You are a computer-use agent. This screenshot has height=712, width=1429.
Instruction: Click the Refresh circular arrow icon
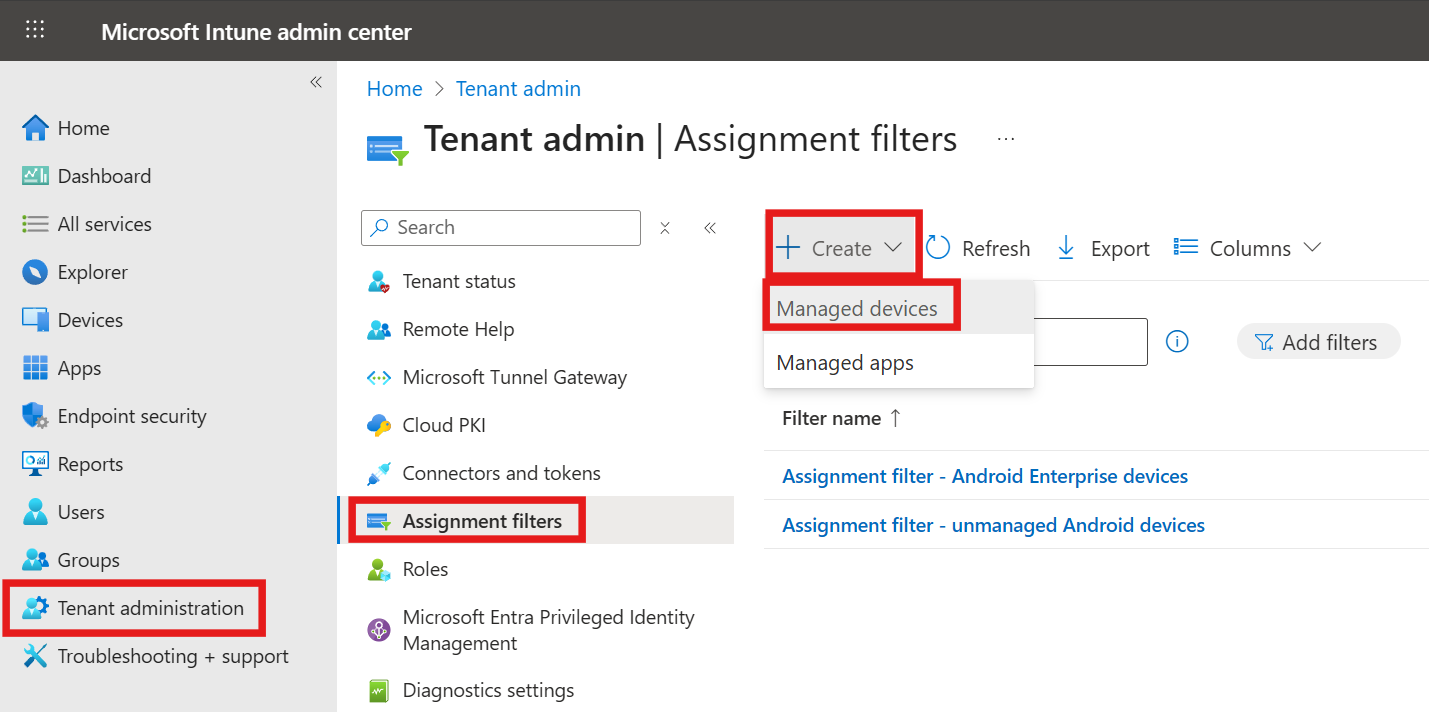pyautogui.click(x=938, y=248)
